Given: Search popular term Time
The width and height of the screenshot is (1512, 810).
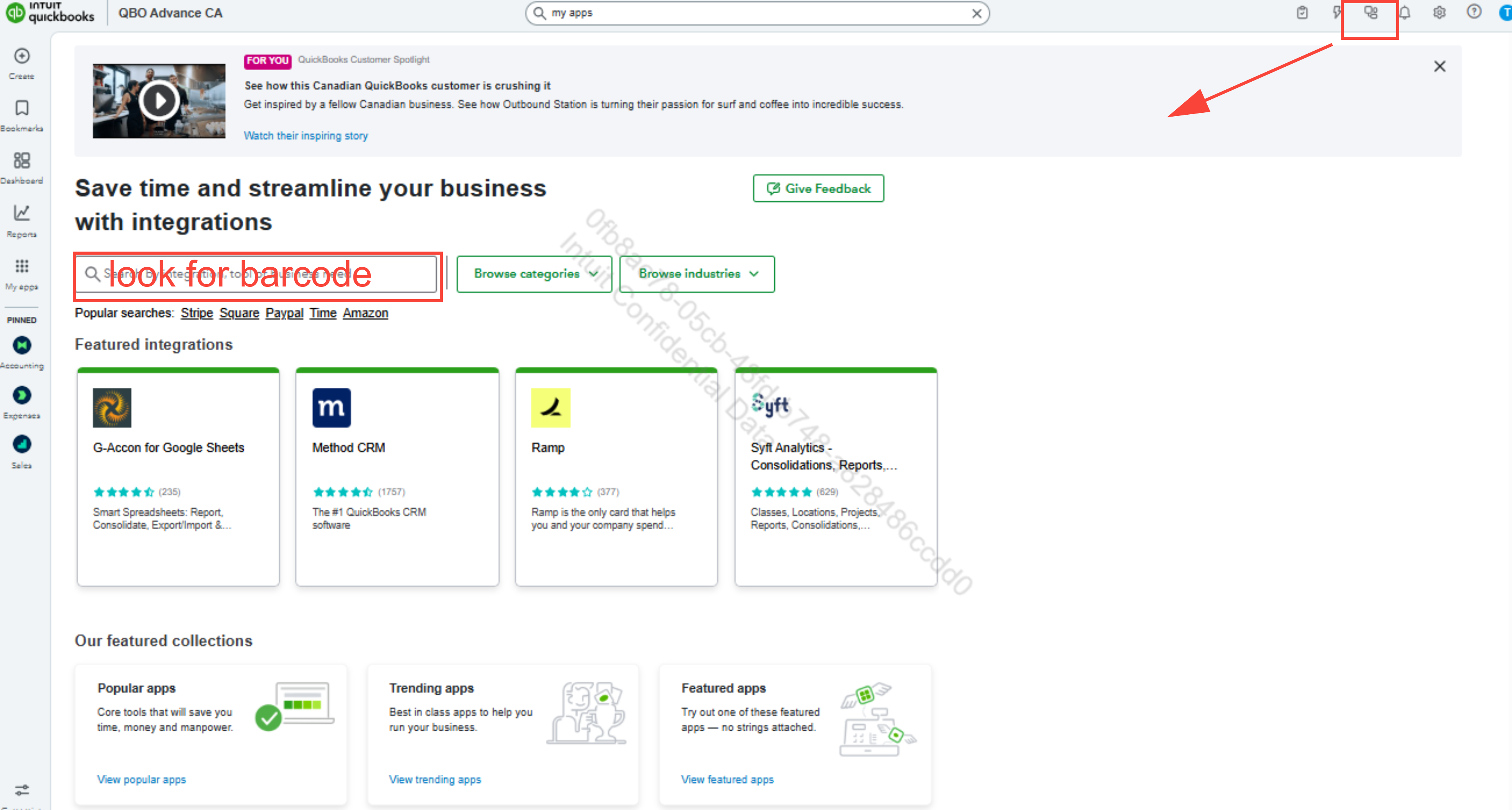Looking at the screenshot, I should pos(323,313).
